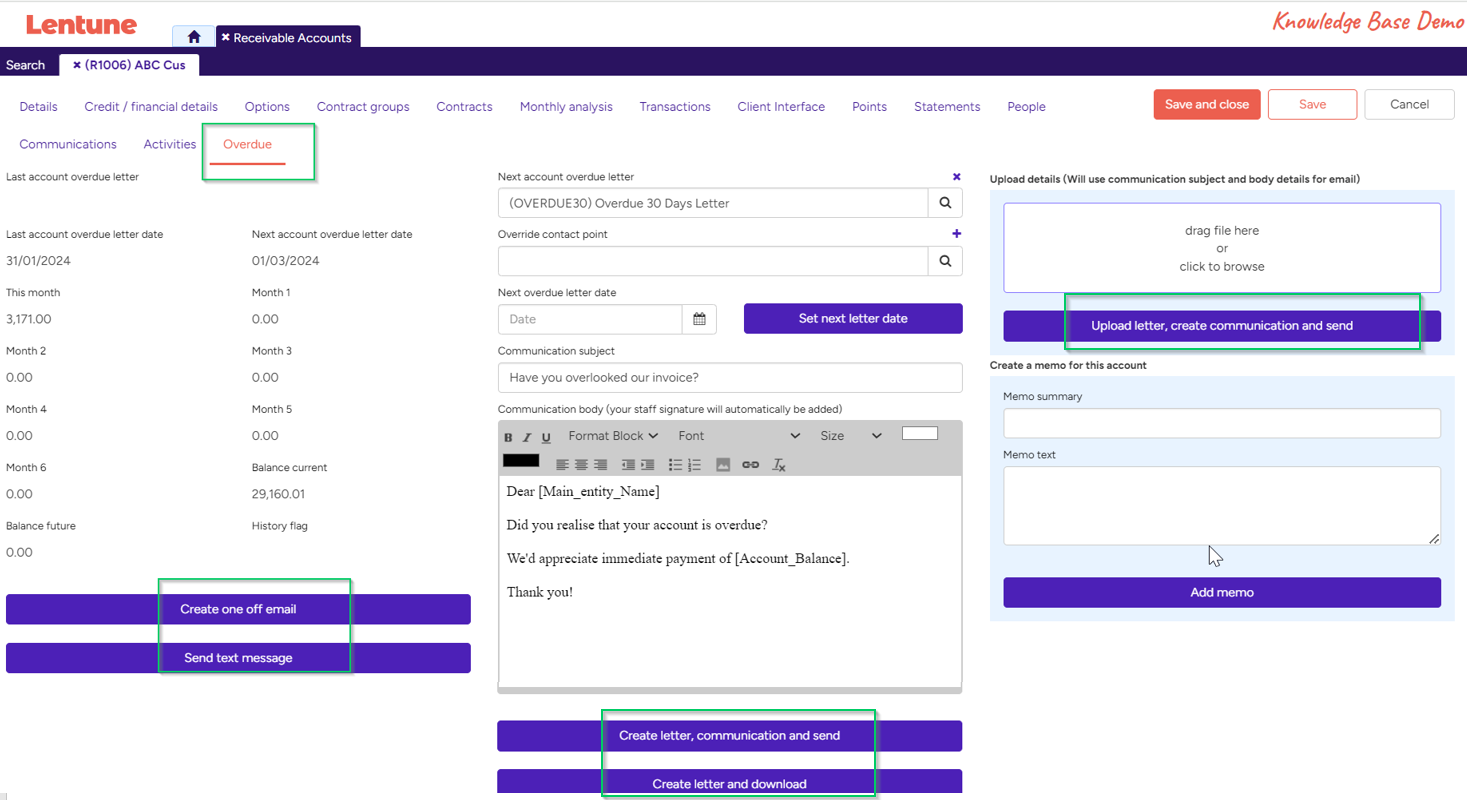Insert bulleted list in editor
This screenshot has height=800, width=1467.
click(x=675, y=465)
